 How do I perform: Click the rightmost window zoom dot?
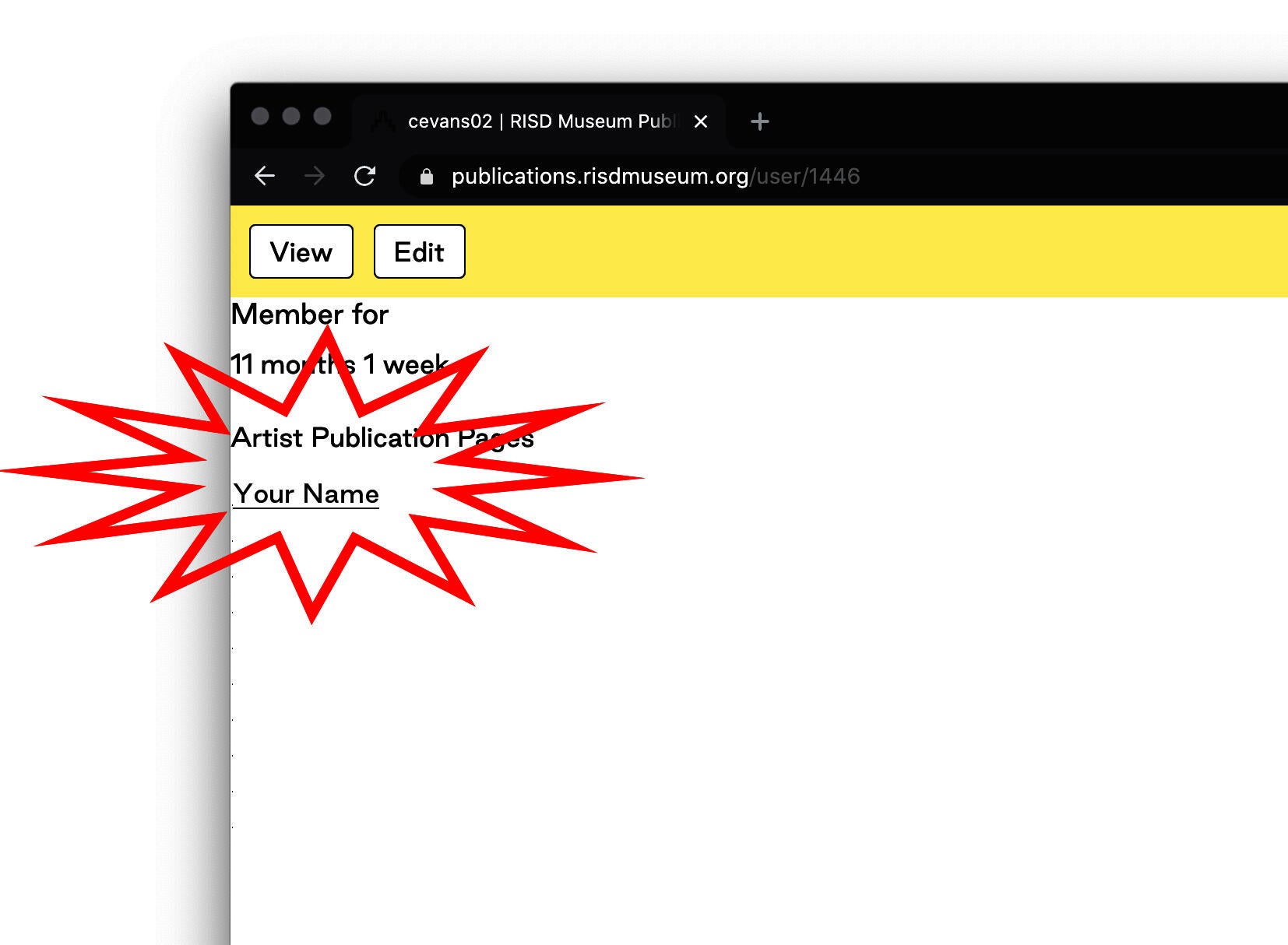point(322,116)
